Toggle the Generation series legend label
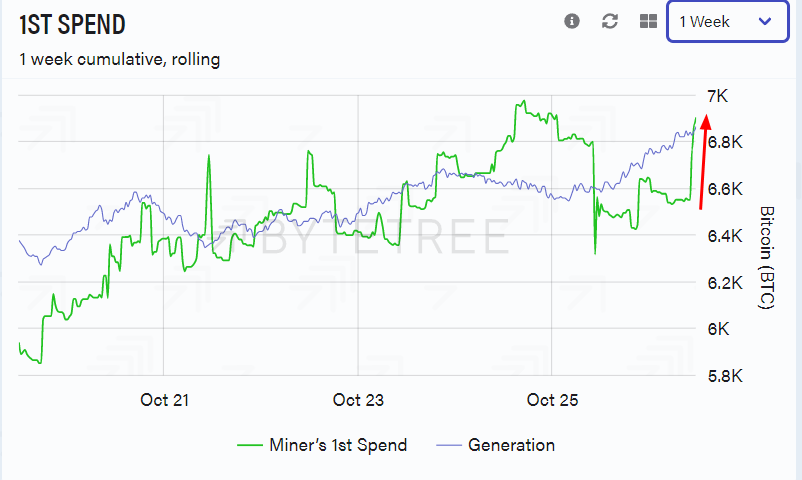The height and width of the screenshot is (480, 802). [x=511, y=445]
